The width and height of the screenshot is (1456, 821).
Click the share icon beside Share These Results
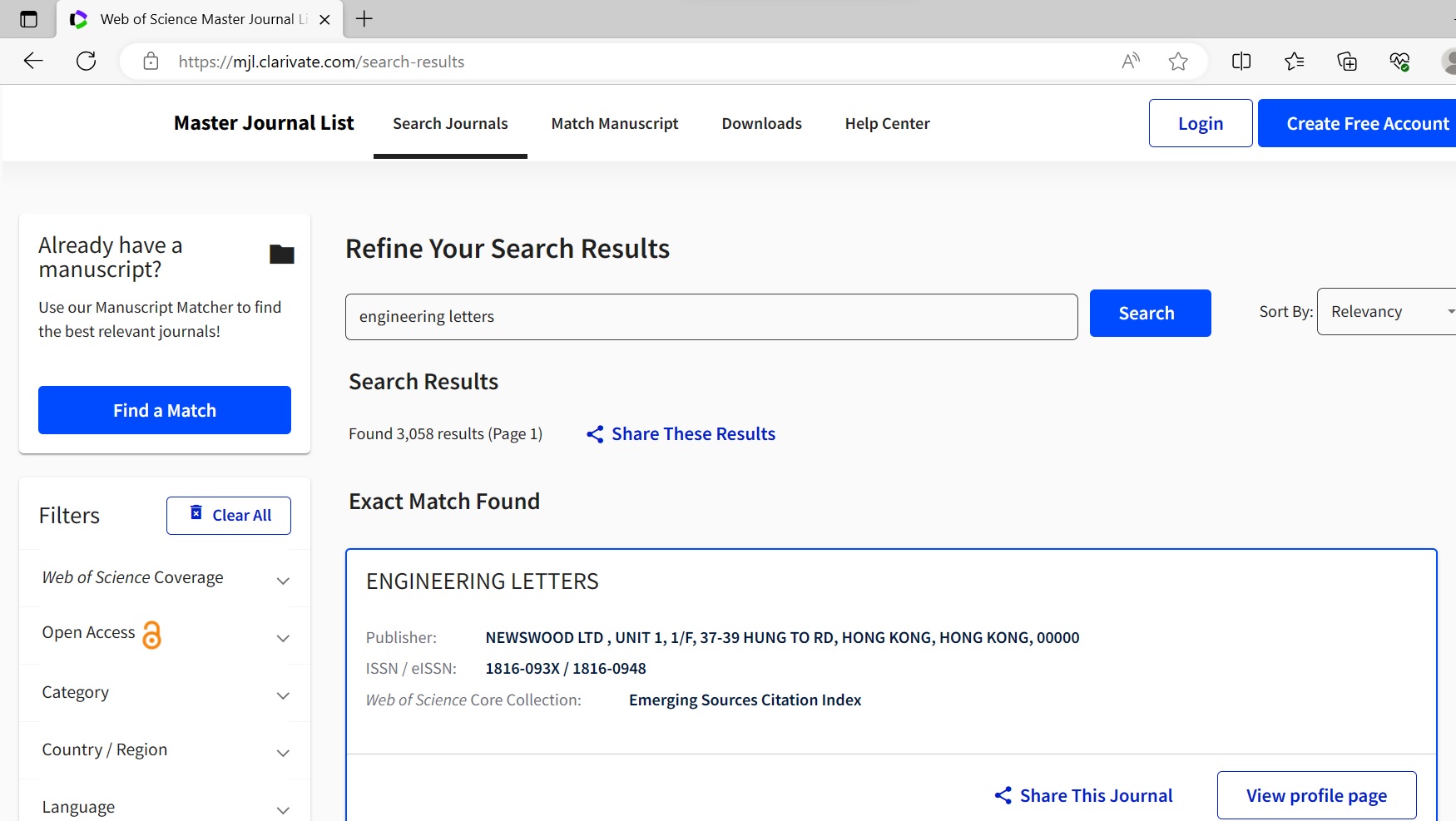click(595, 434)
